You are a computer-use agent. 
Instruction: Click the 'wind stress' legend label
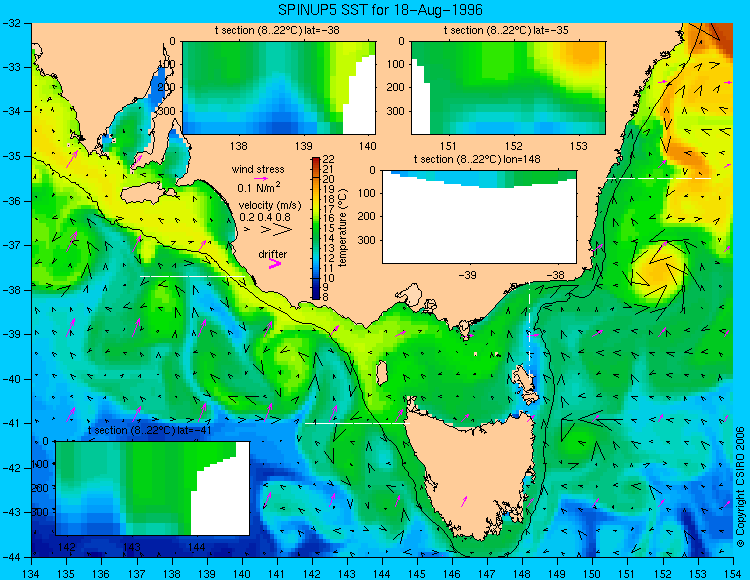point(258,169)
